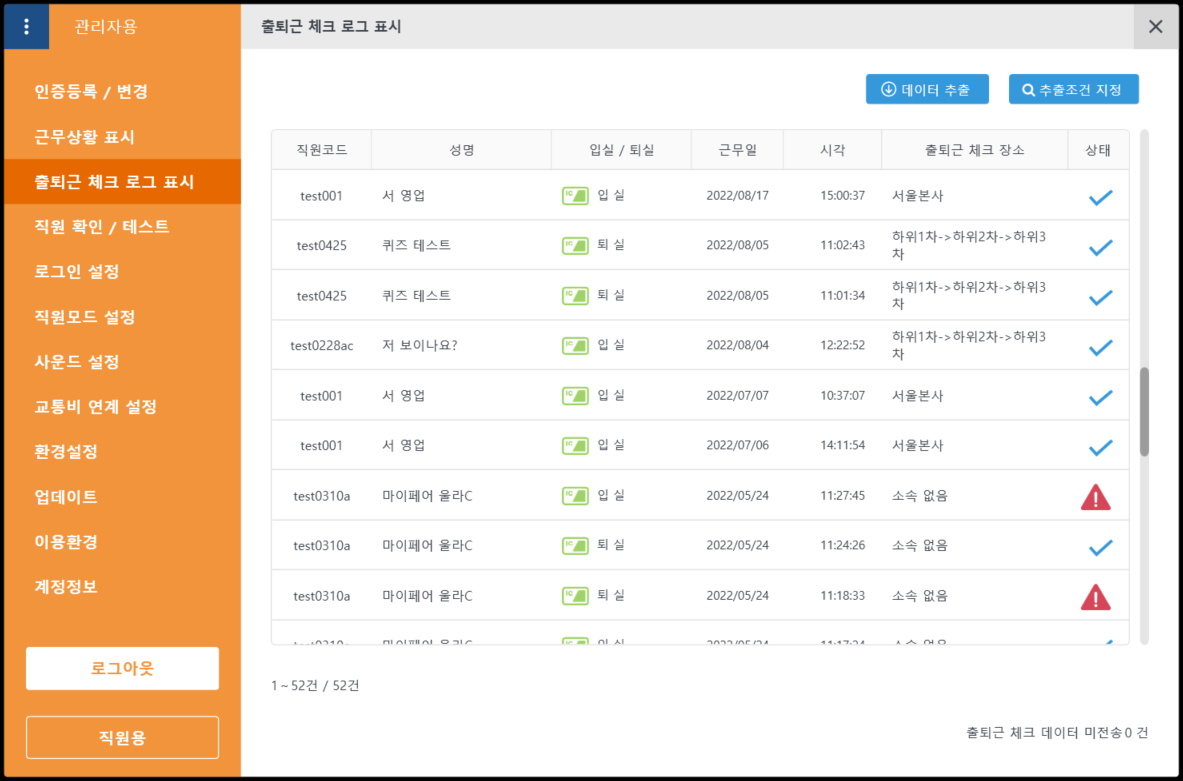Click the green card icon at 15:00:37 row
1183x781 pixels.
pyautogui.click(x=575, y=196)
